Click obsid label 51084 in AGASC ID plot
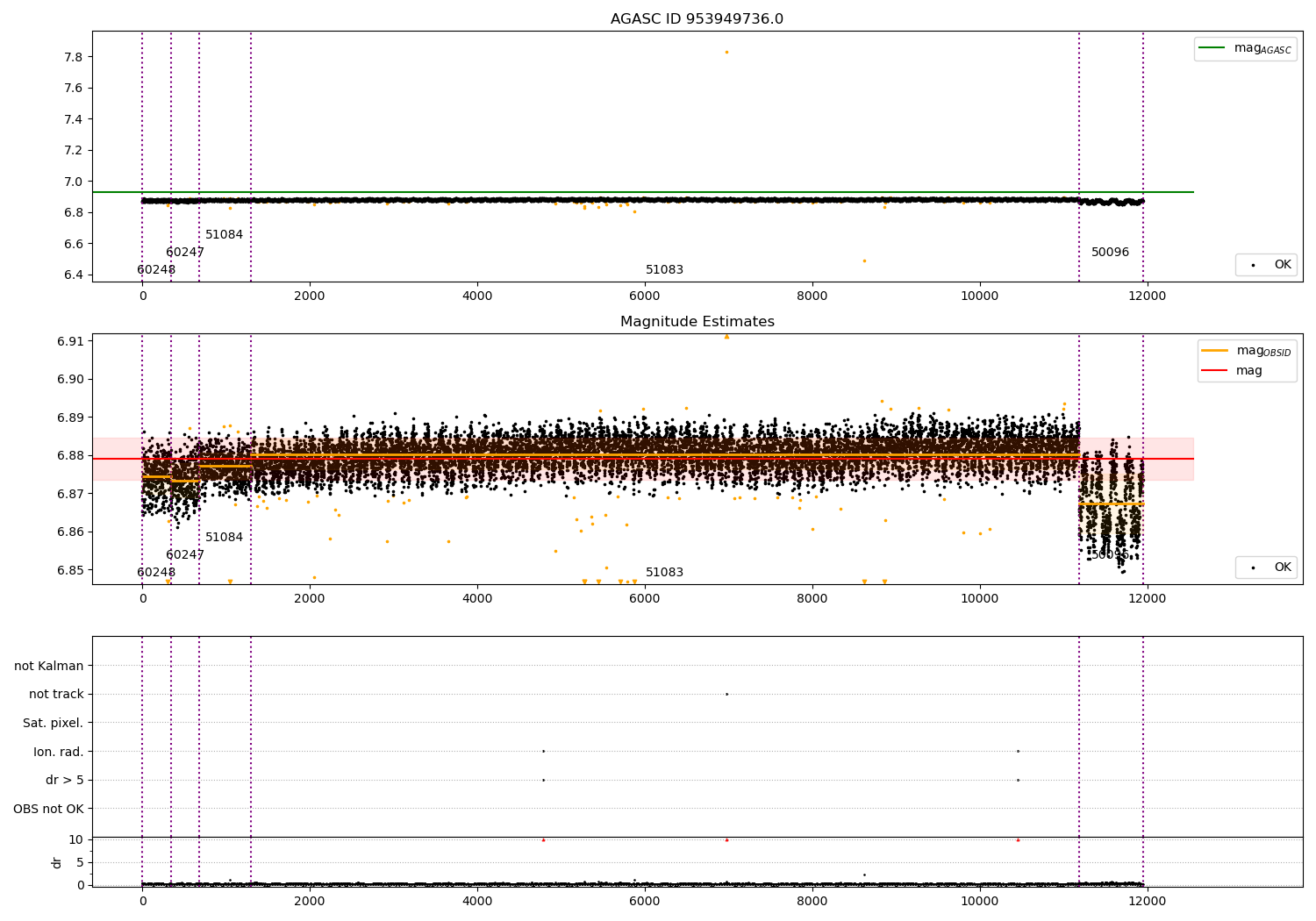 point(224,235)
